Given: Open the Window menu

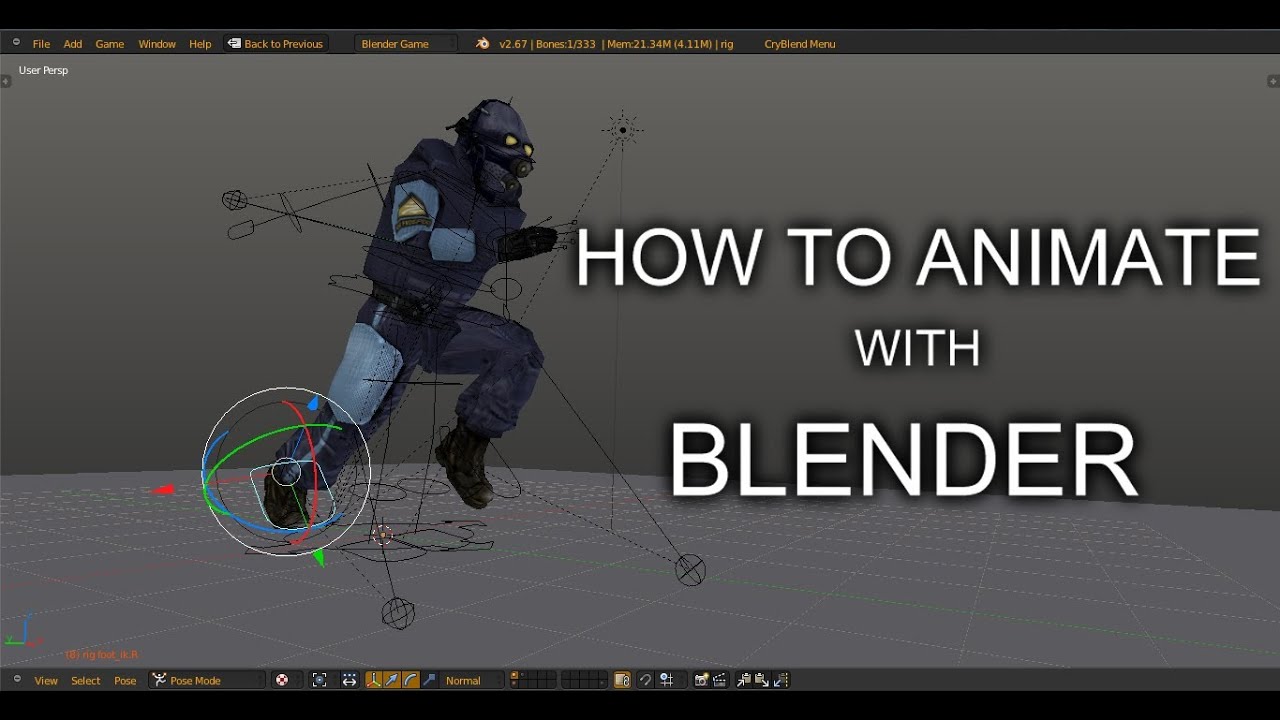Looking at the screenshot, I should (x=157, y=44).
